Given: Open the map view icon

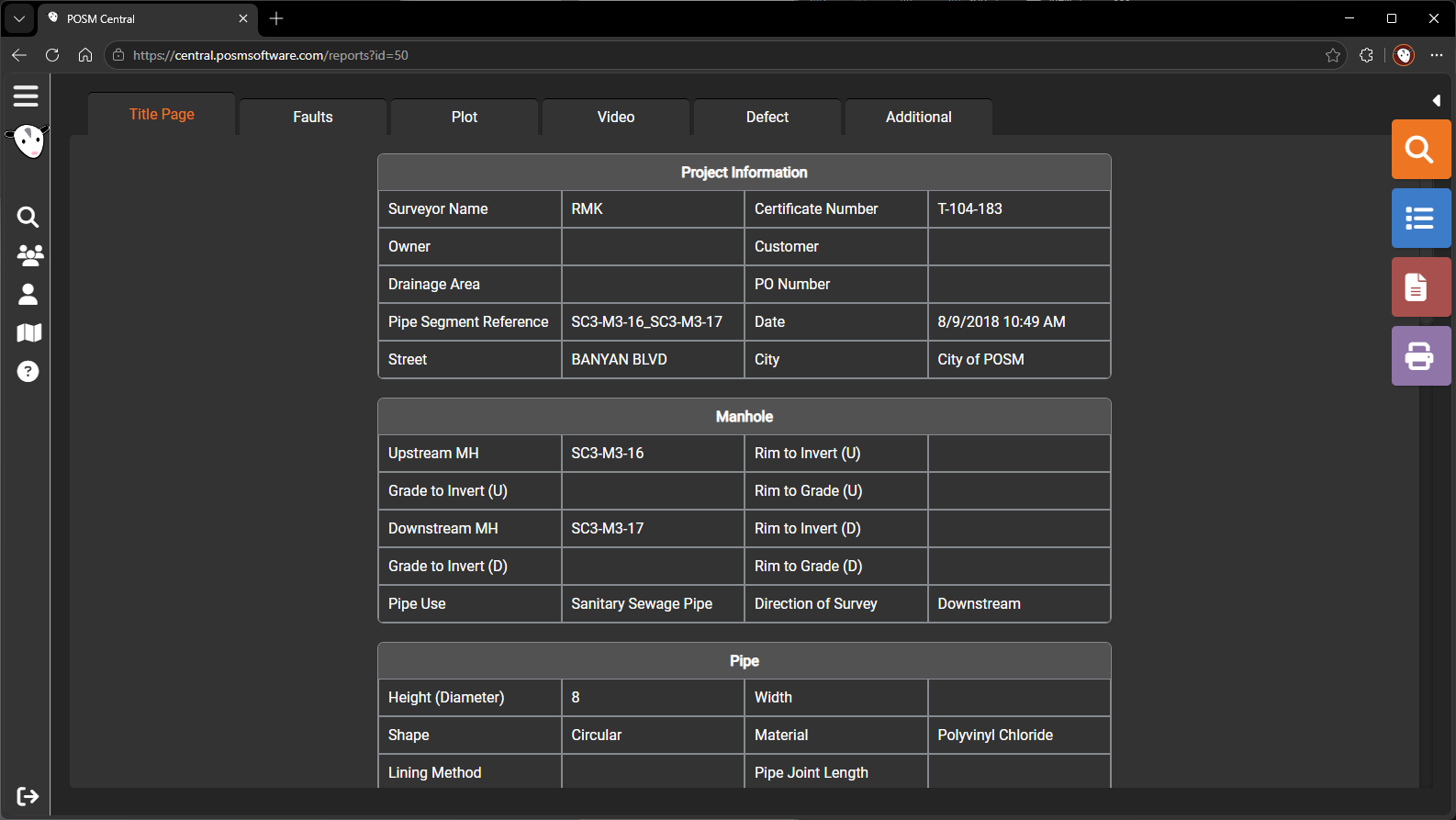Looking at the screenshot, I should 29,332.
